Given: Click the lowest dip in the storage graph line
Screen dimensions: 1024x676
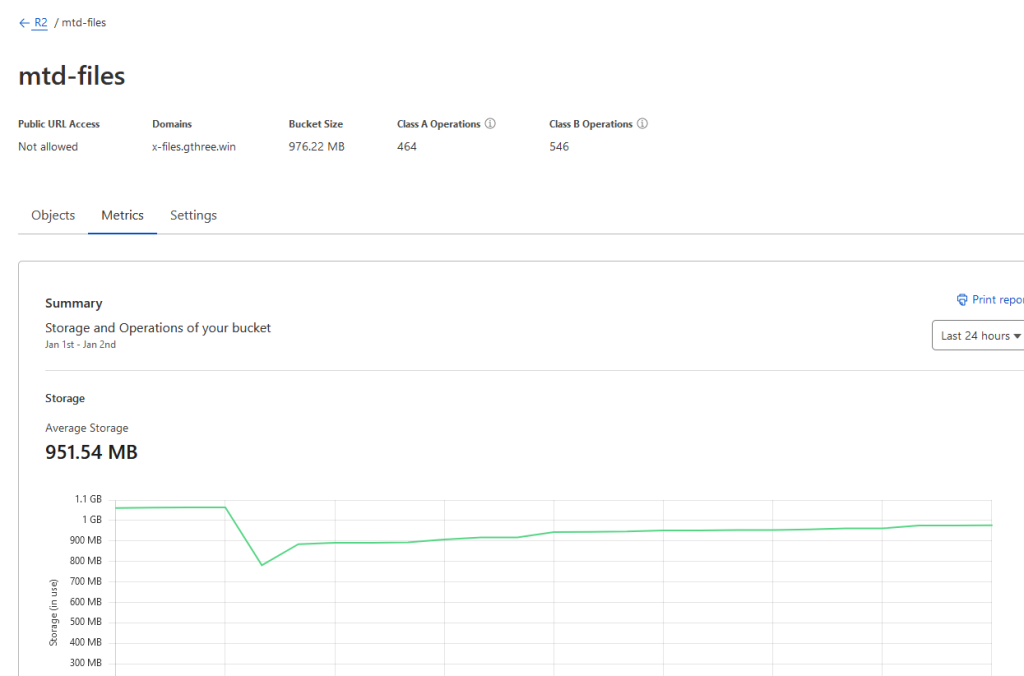Looking at the screenshot, I should [262, 565].
